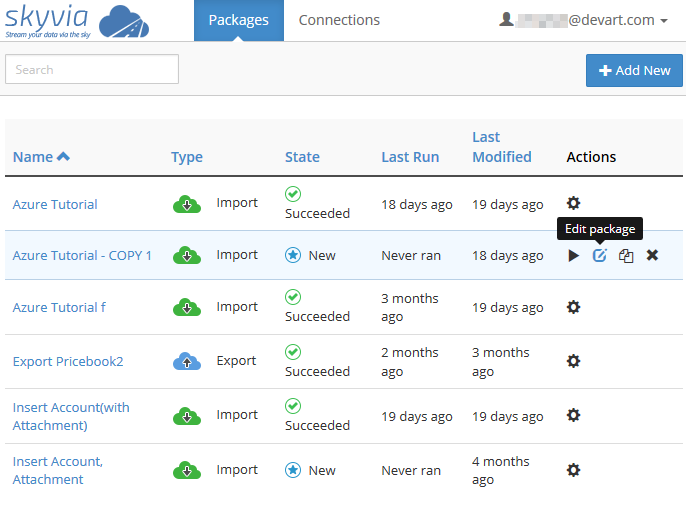
Task: Open the Azure Tutorial package link
Action: point(55,204)
